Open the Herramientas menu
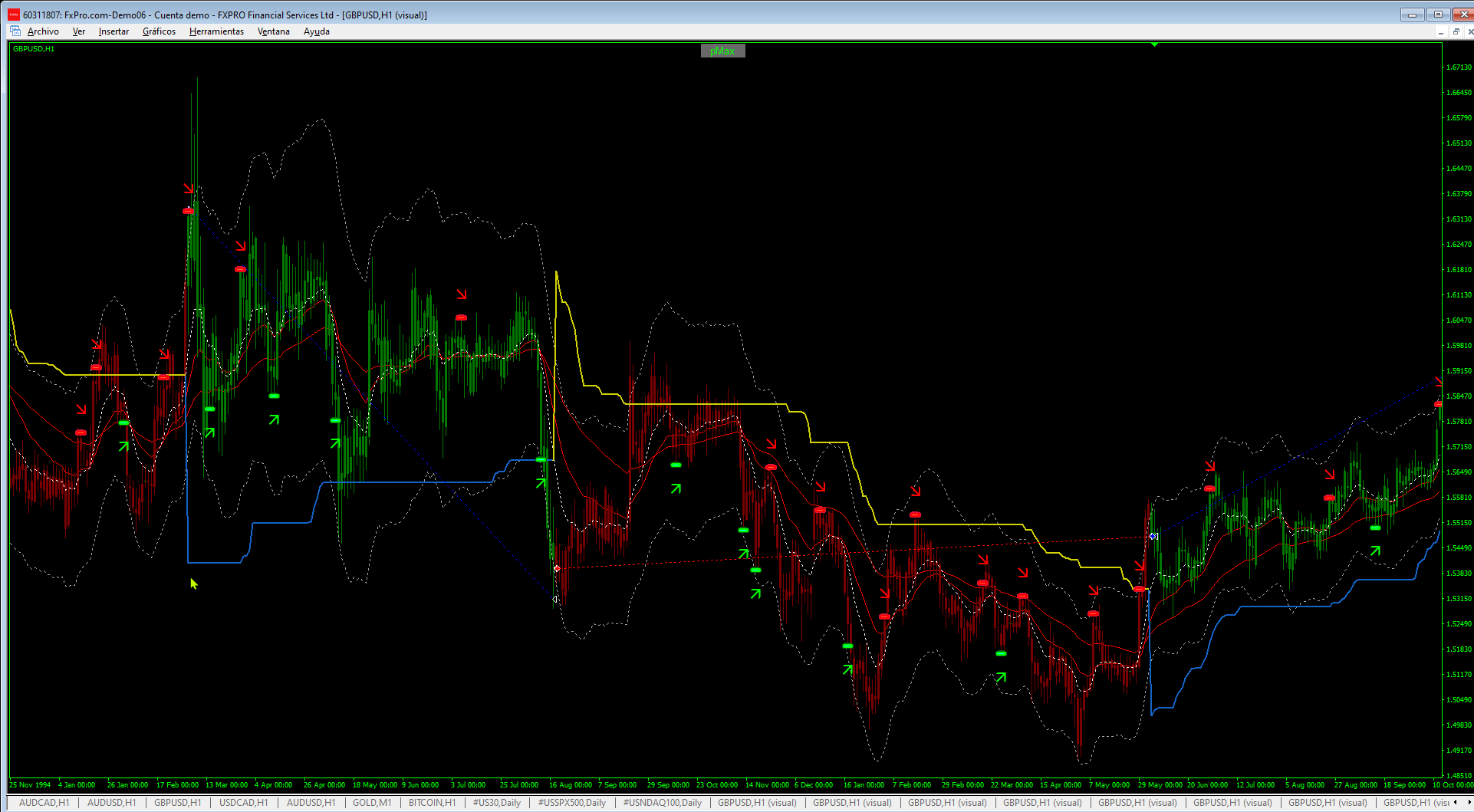Image resolution: width=1474 pixels, height=812 pixels. 216,31
